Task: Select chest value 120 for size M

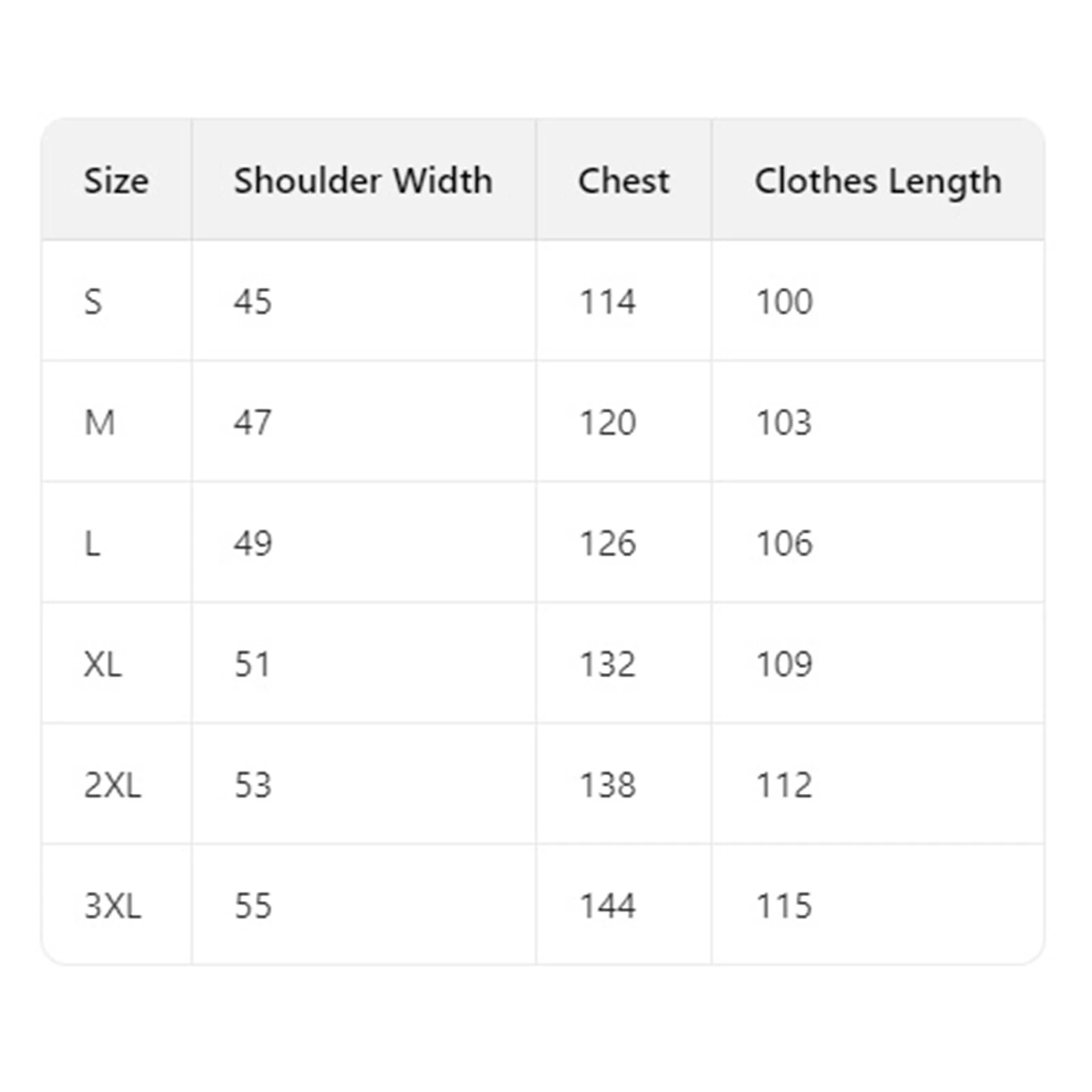Action: pos(607,422)
